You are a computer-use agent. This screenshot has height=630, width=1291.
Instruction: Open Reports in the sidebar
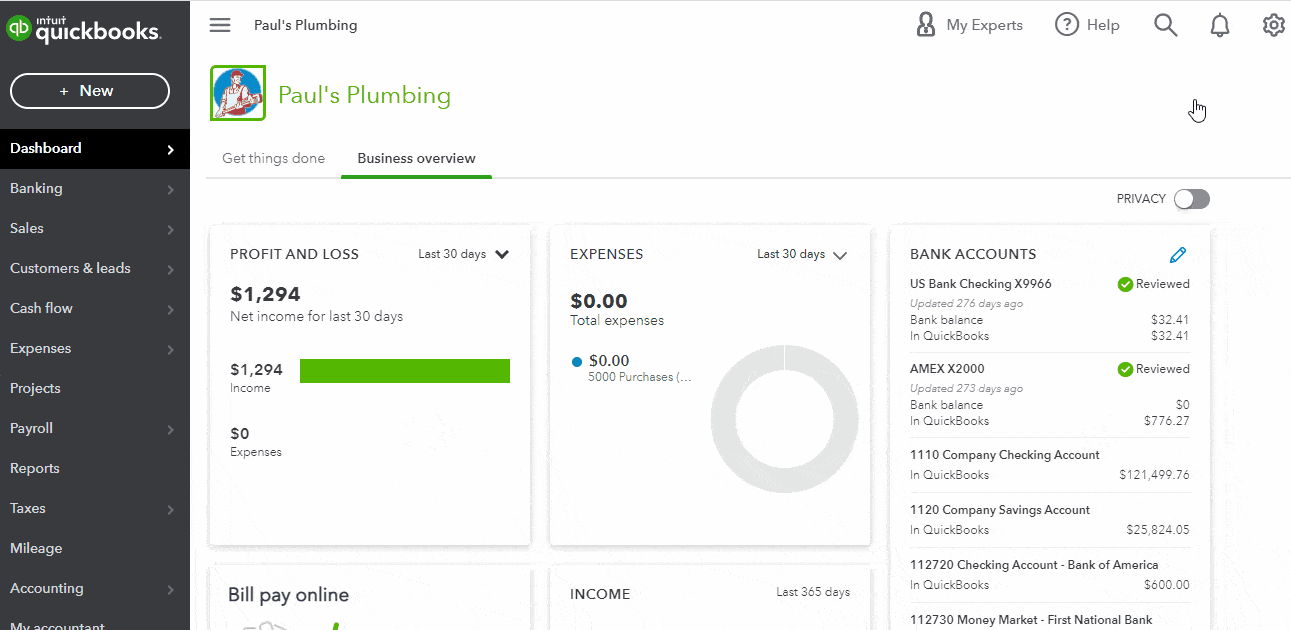click(95, 468)
